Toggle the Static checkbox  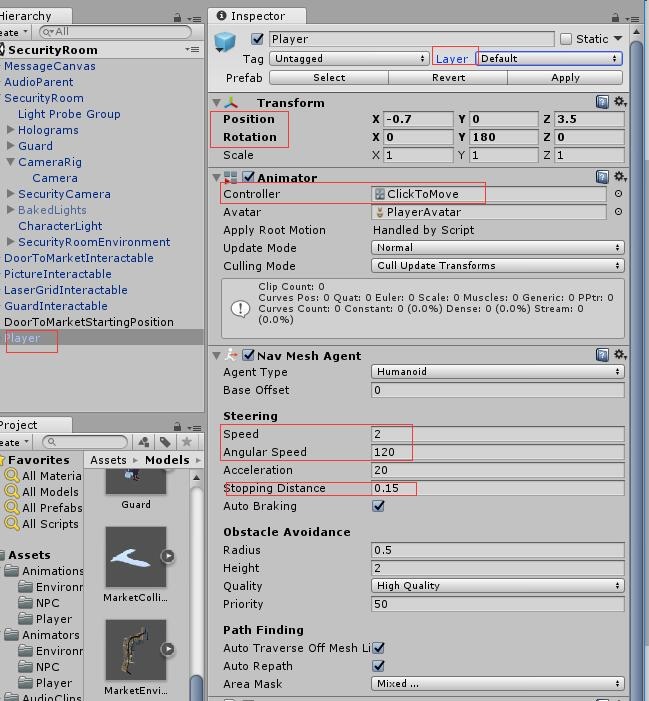566,39
